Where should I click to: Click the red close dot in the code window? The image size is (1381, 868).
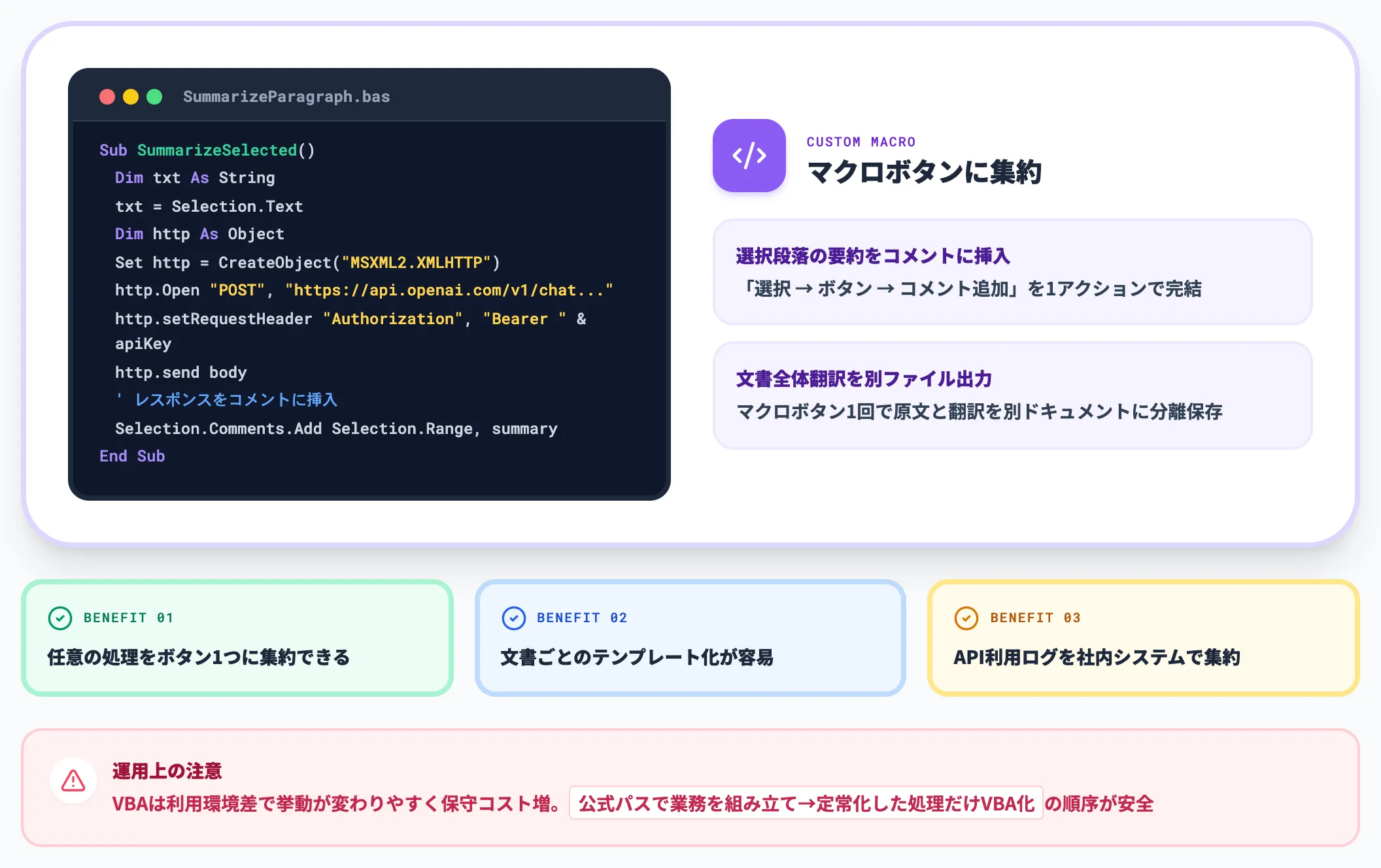pyautogui.click(x=107, y=97)
